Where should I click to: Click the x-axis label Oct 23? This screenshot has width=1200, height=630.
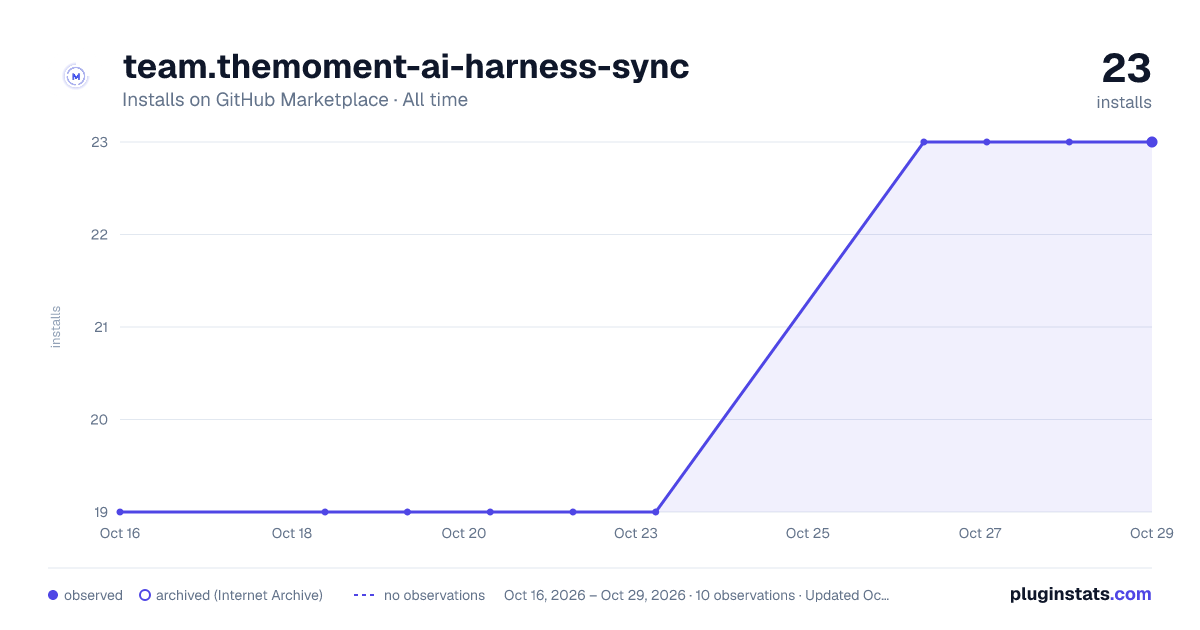636,533
